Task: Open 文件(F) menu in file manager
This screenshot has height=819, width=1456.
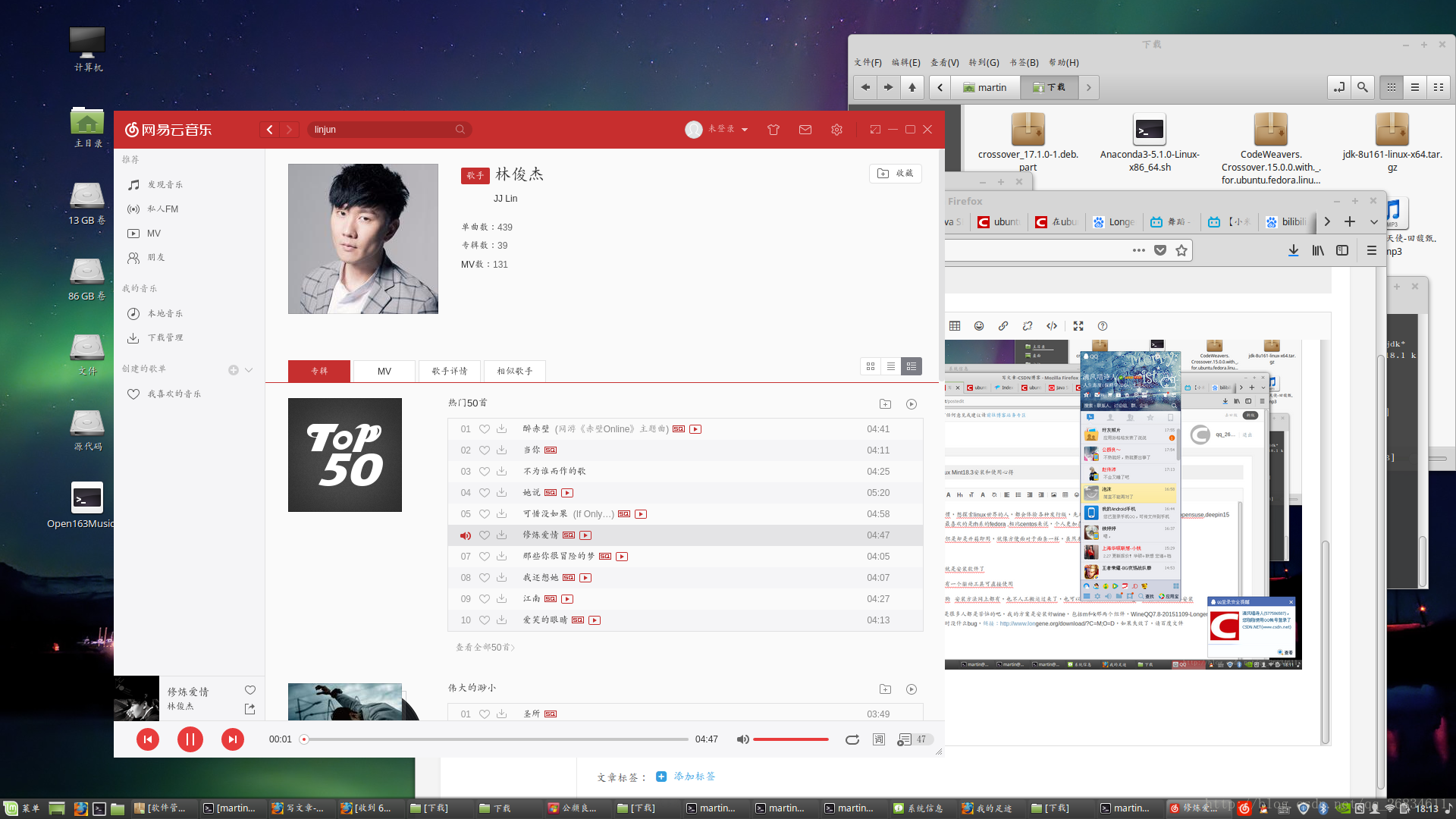Action: (868, 62)
